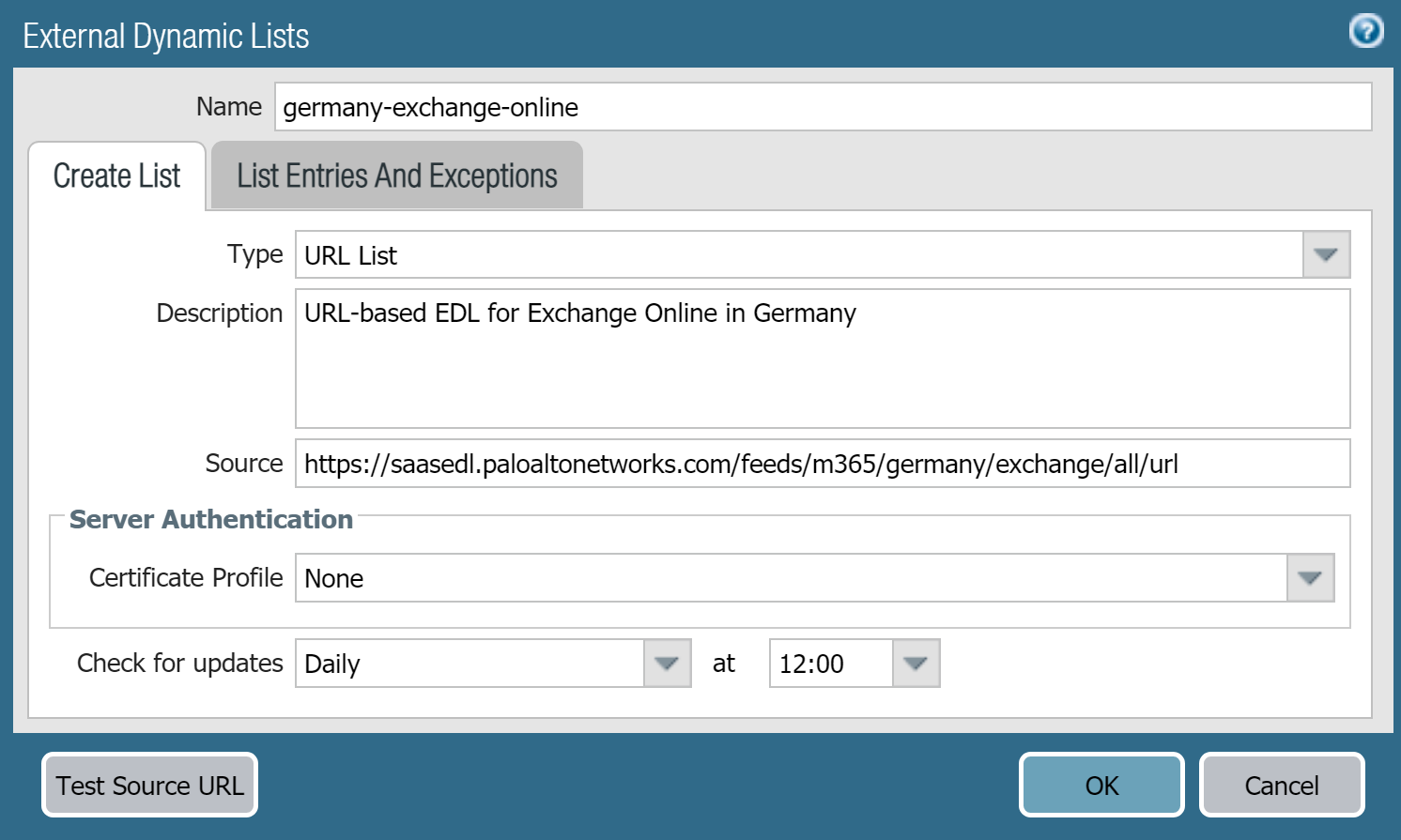This screenshot has width=1401, height=840.
Task: Open the List Entries And Exceptions tab
Action: [x=396, y=176]
